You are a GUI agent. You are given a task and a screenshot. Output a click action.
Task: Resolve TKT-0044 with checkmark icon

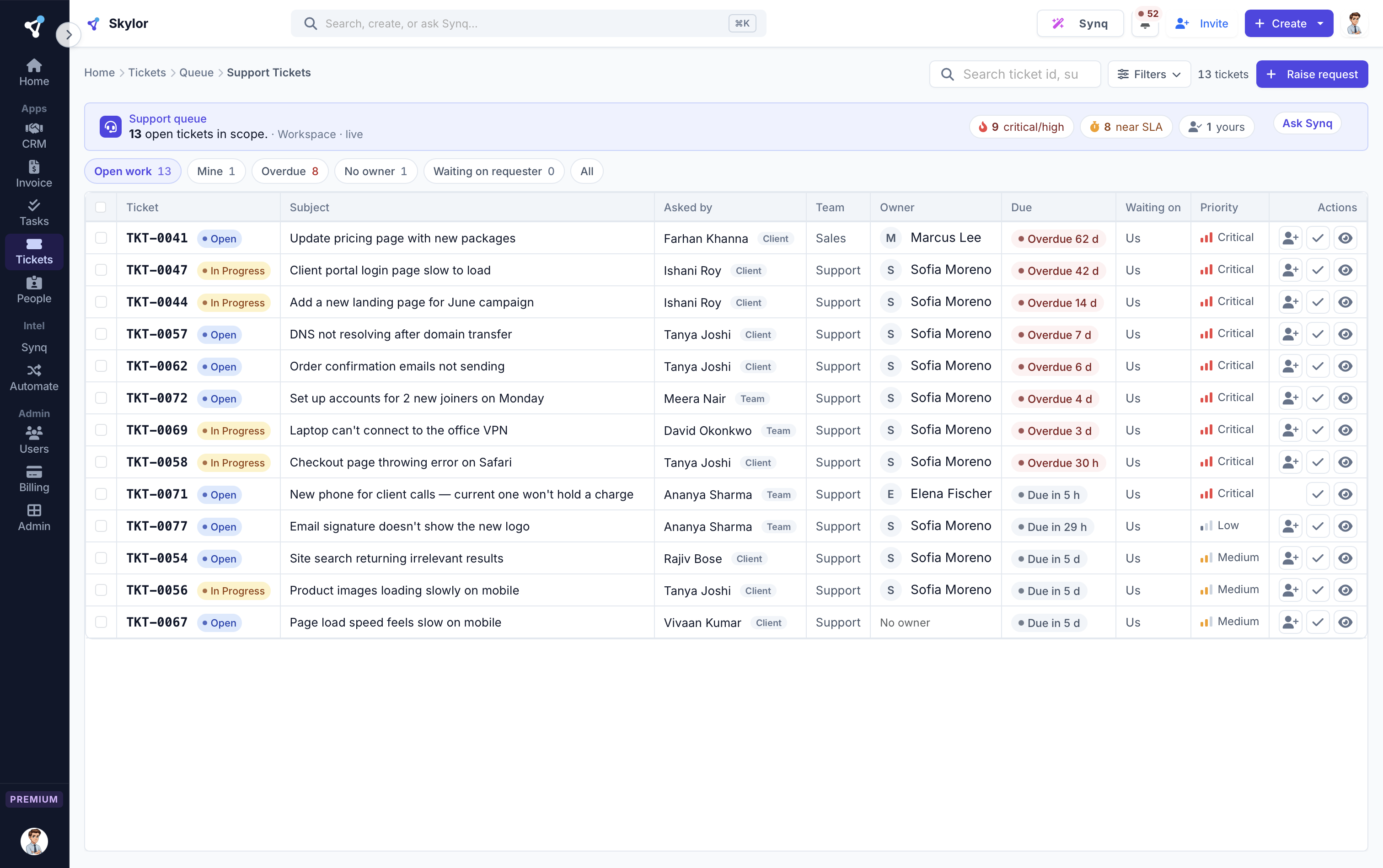[1318, 302]
